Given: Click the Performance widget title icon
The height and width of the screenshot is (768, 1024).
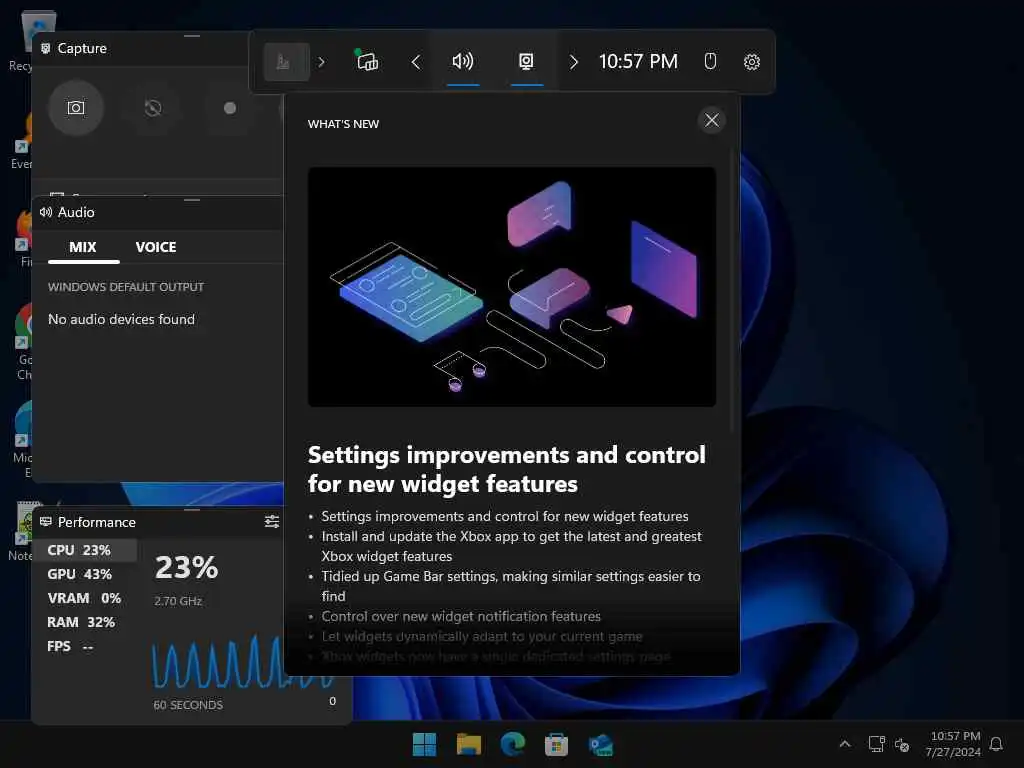Looking at the screenshot, I should pyautogui.click(x=46, y=521).
